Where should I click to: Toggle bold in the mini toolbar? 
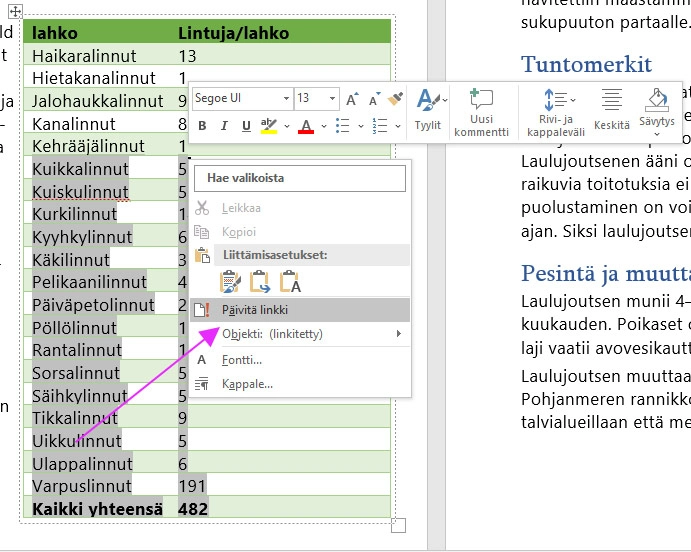[202, 126]
